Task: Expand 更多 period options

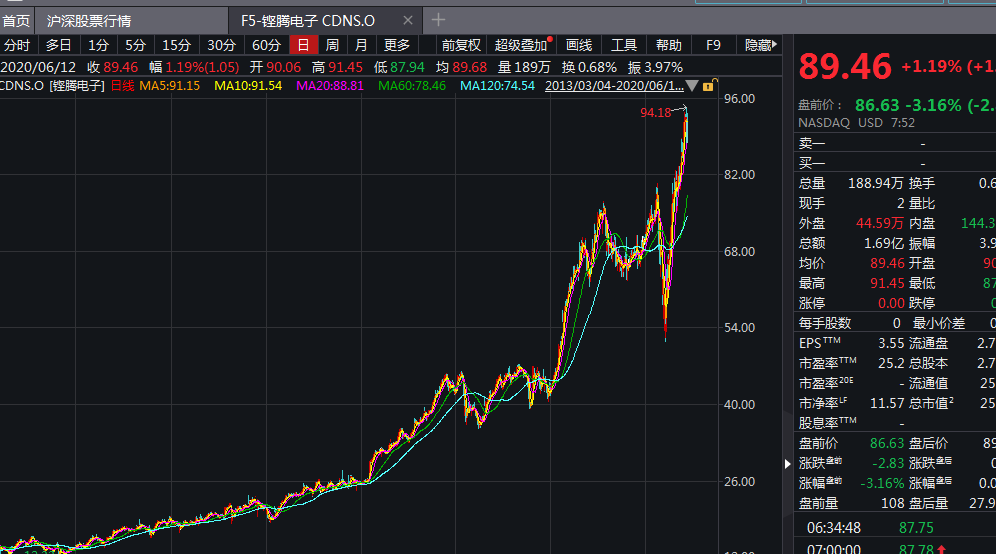Action: 397,45
